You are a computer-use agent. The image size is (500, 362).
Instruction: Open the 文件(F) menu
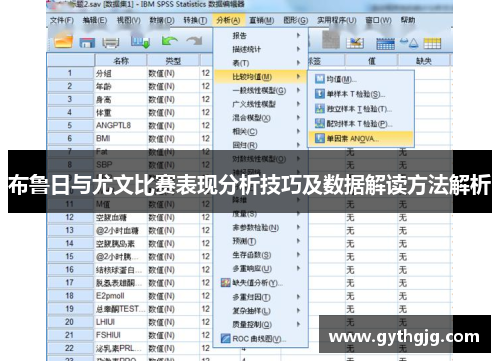pyautogui.click(x=62, y=20)
